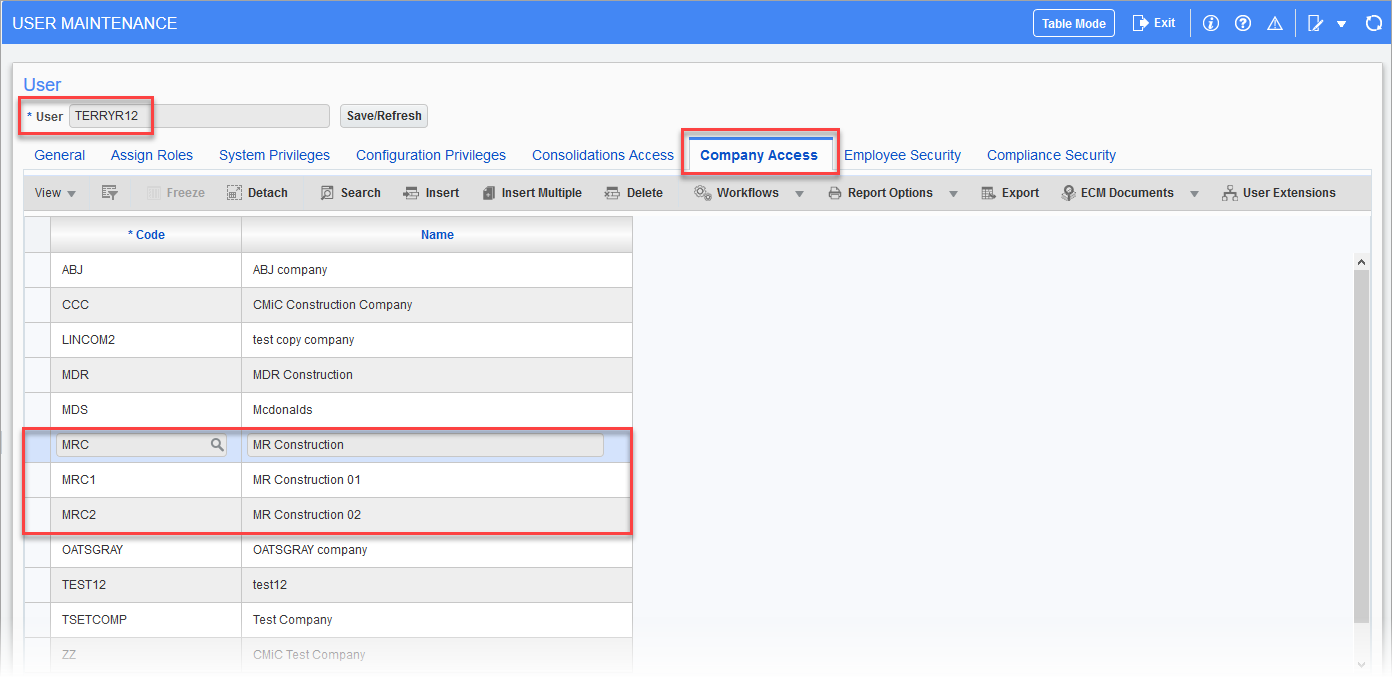Click the query by example filter icon

(x=110, y=193)
